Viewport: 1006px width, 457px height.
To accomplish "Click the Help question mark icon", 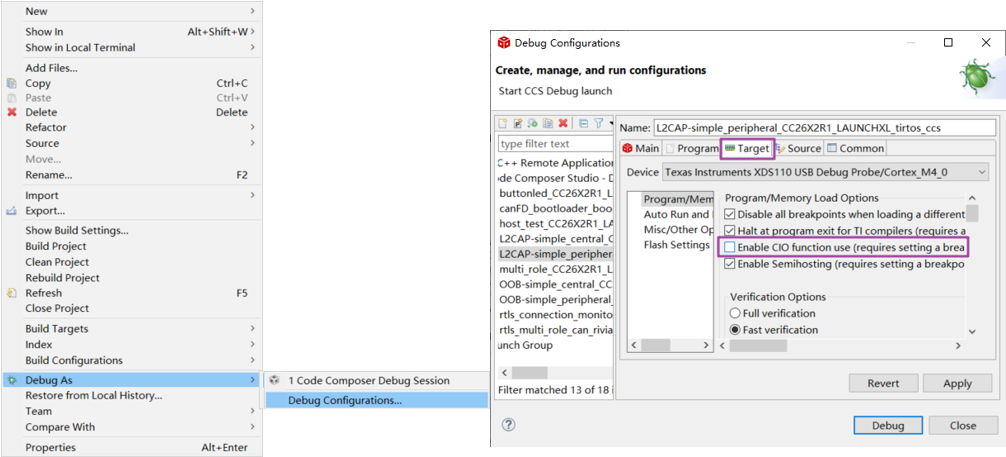I will 508,424.
